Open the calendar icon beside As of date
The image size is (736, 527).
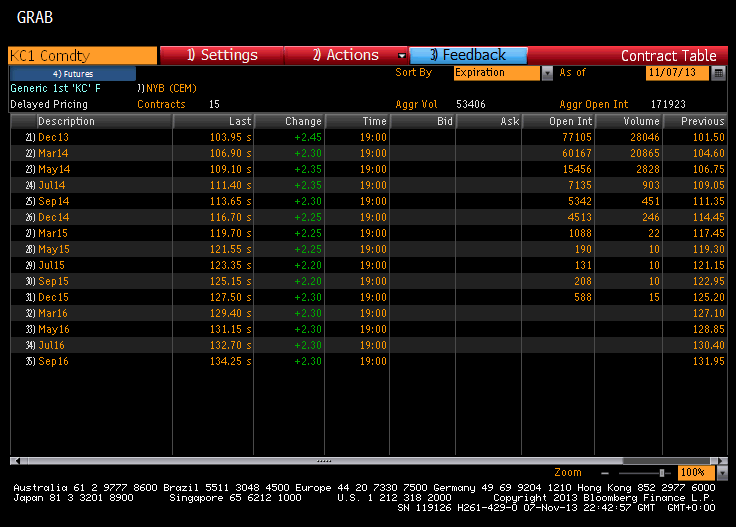click(x=718, y=73)
